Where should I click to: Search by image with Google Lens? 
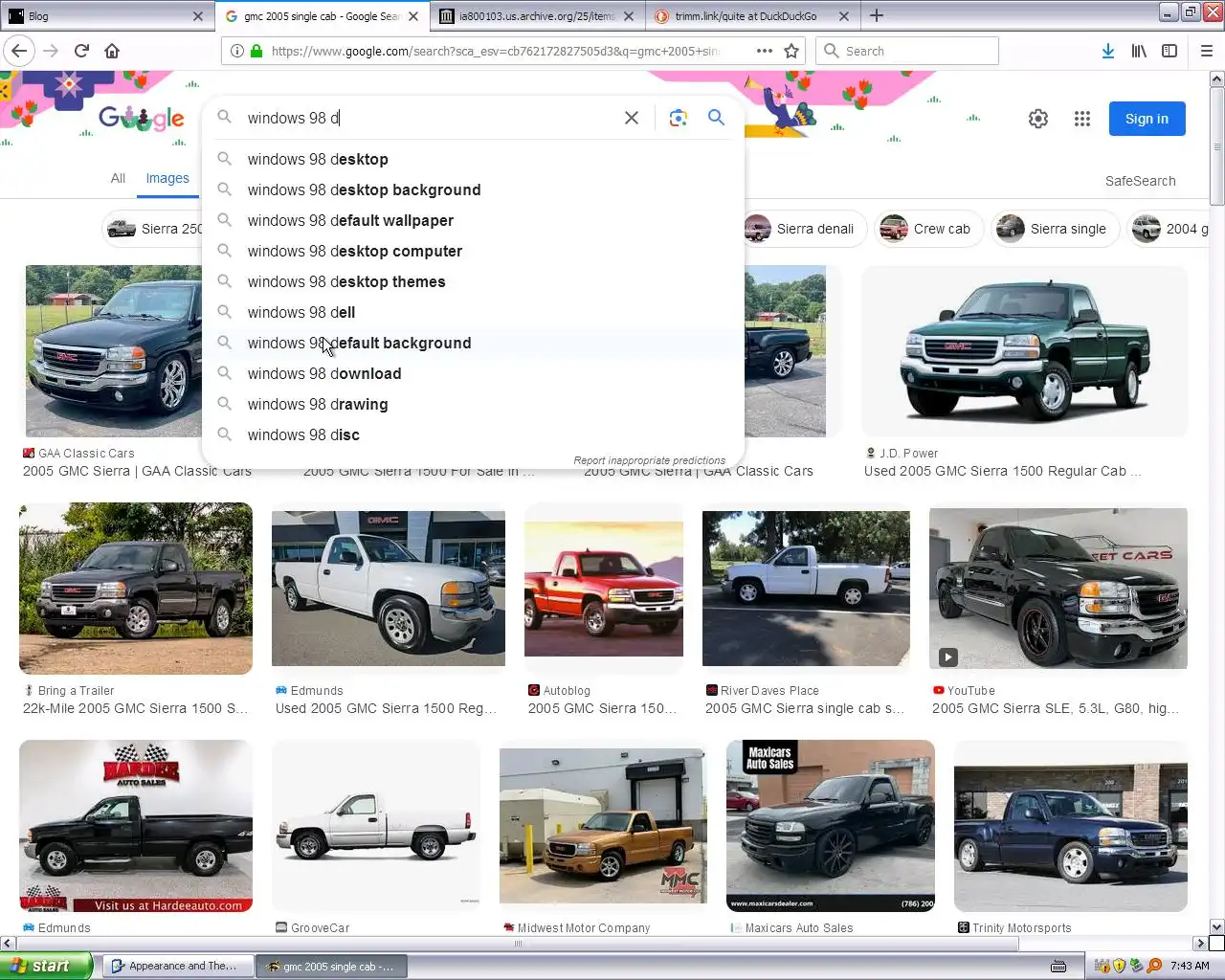(x=679, y=118)
